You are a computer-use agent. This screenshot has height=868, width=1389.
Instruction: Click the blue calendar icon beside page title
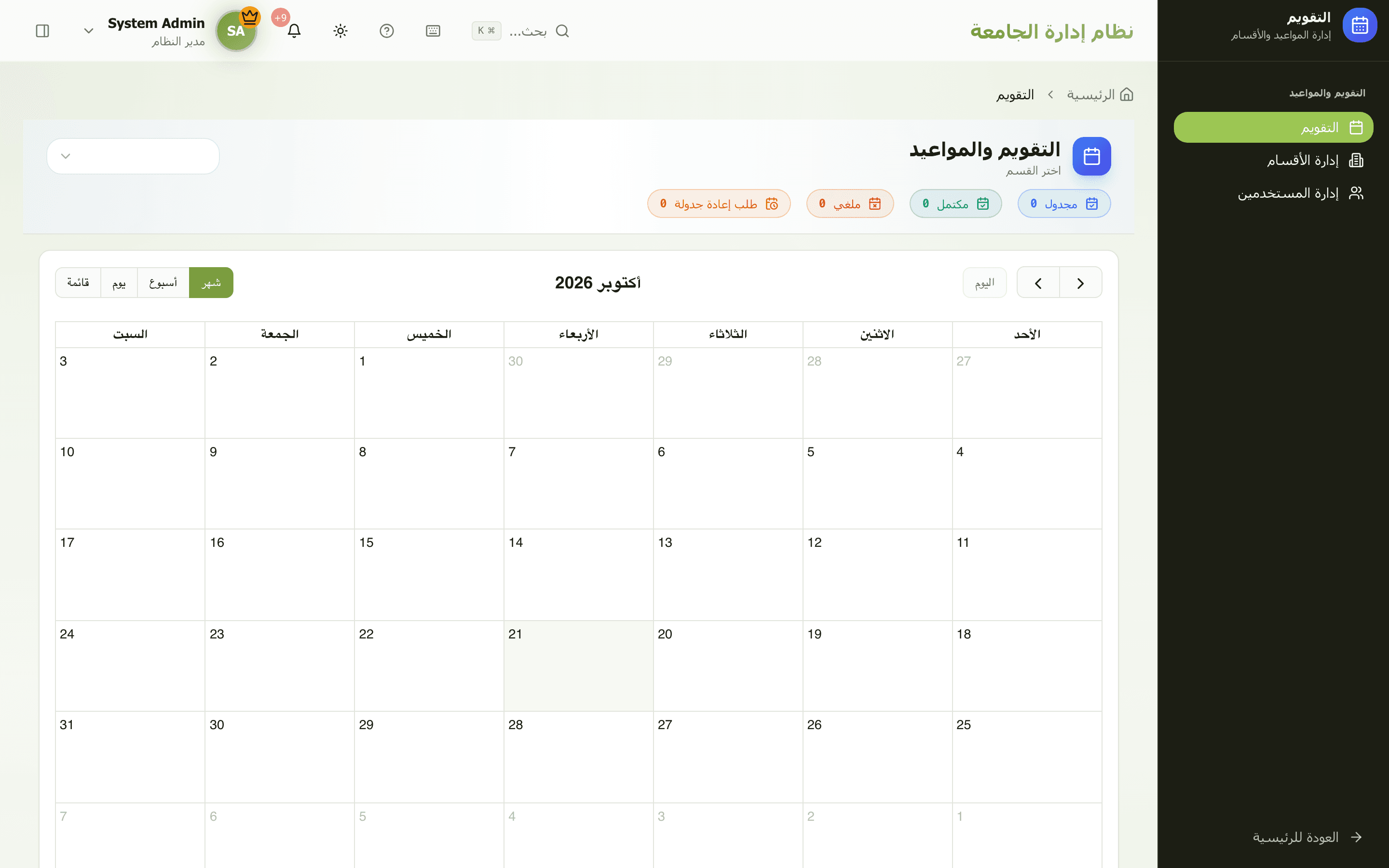click(x=1092, y=156)
